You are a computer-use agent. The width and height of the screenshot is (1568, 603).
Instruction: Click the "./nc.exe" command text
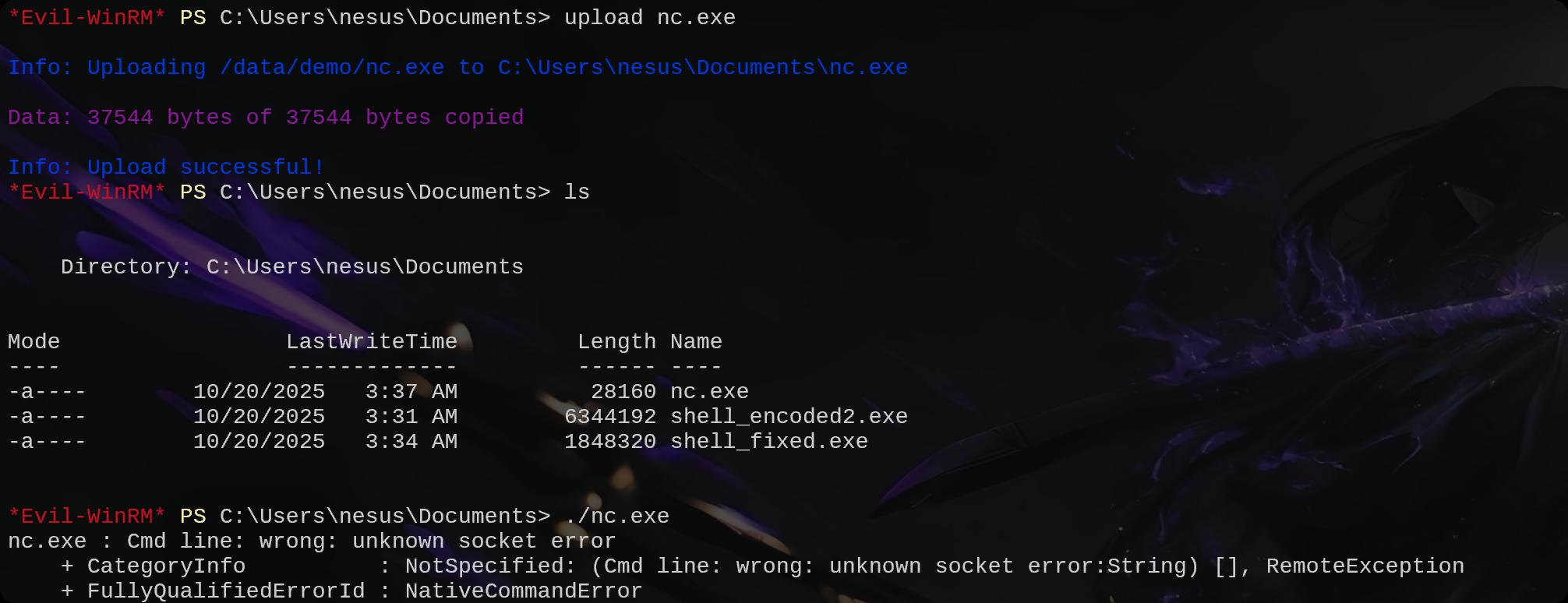coord(616,517)
